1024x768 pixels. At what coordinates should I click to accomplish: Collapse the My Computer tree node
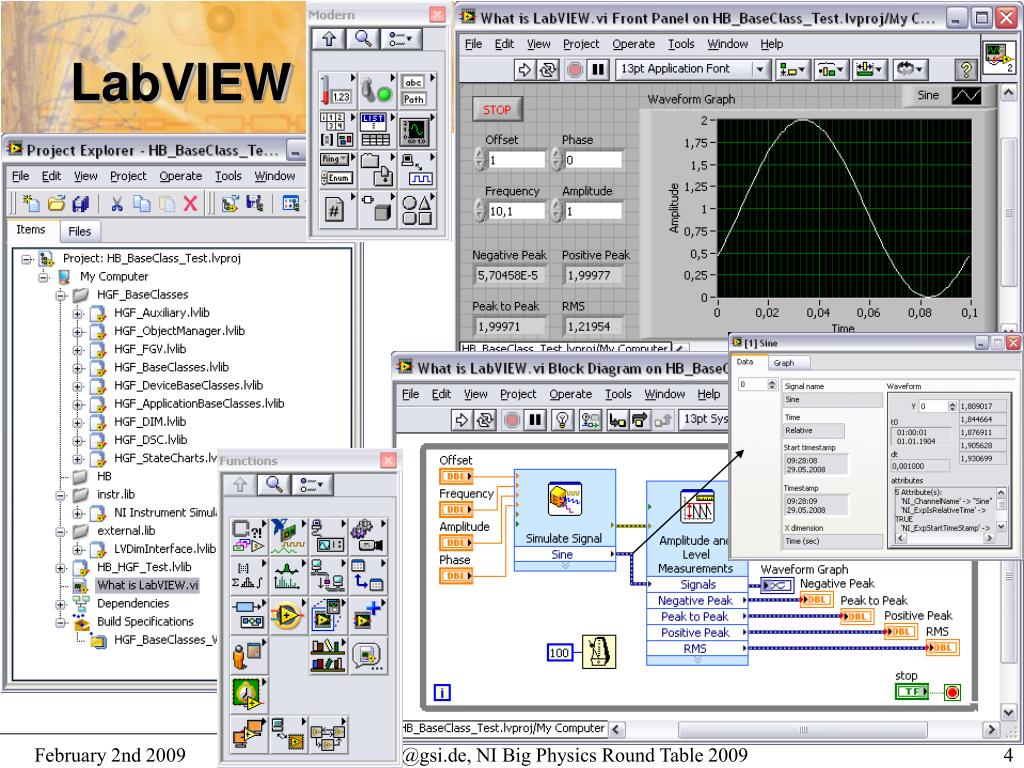click(x=43, y=277)
